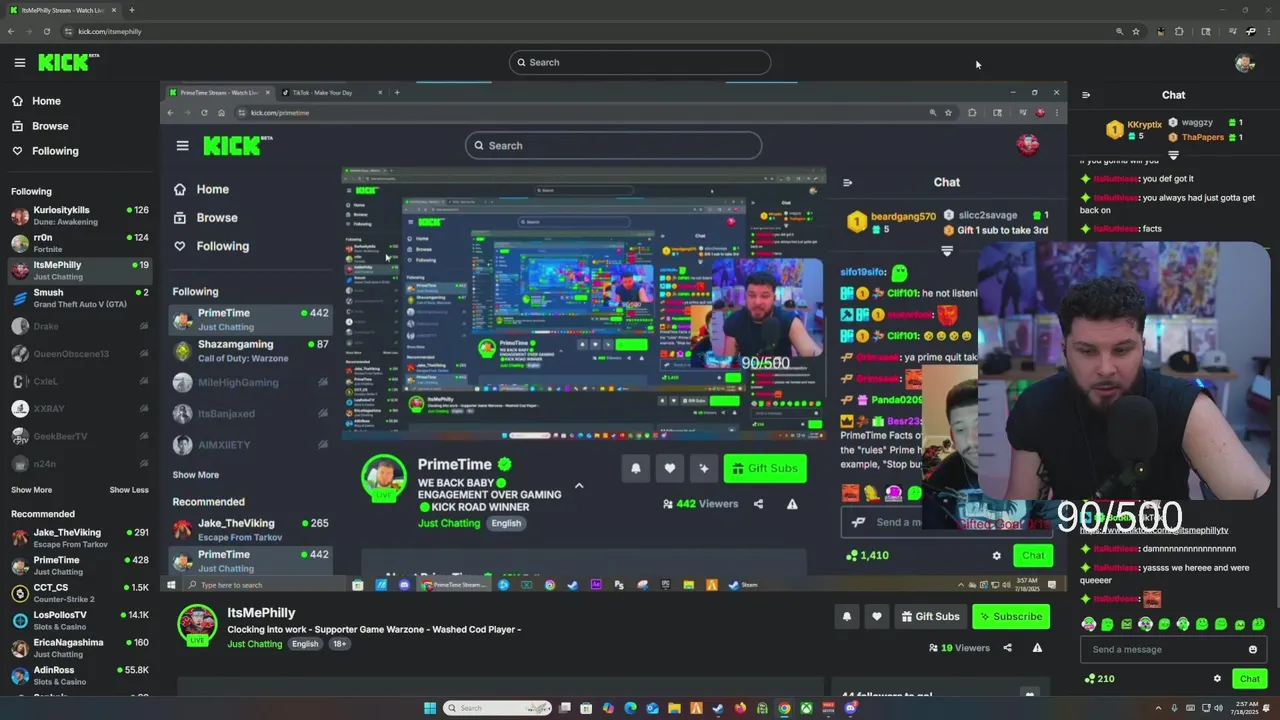This screenshot has width=1280, height=720.
Task: Open QueenObscene13 channel
Action: [80, 353]
